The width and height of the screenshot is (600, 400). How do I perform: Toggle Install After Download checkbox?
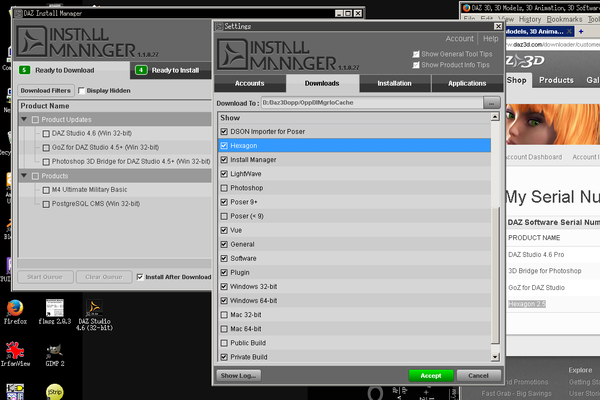[x=140, y=277]
